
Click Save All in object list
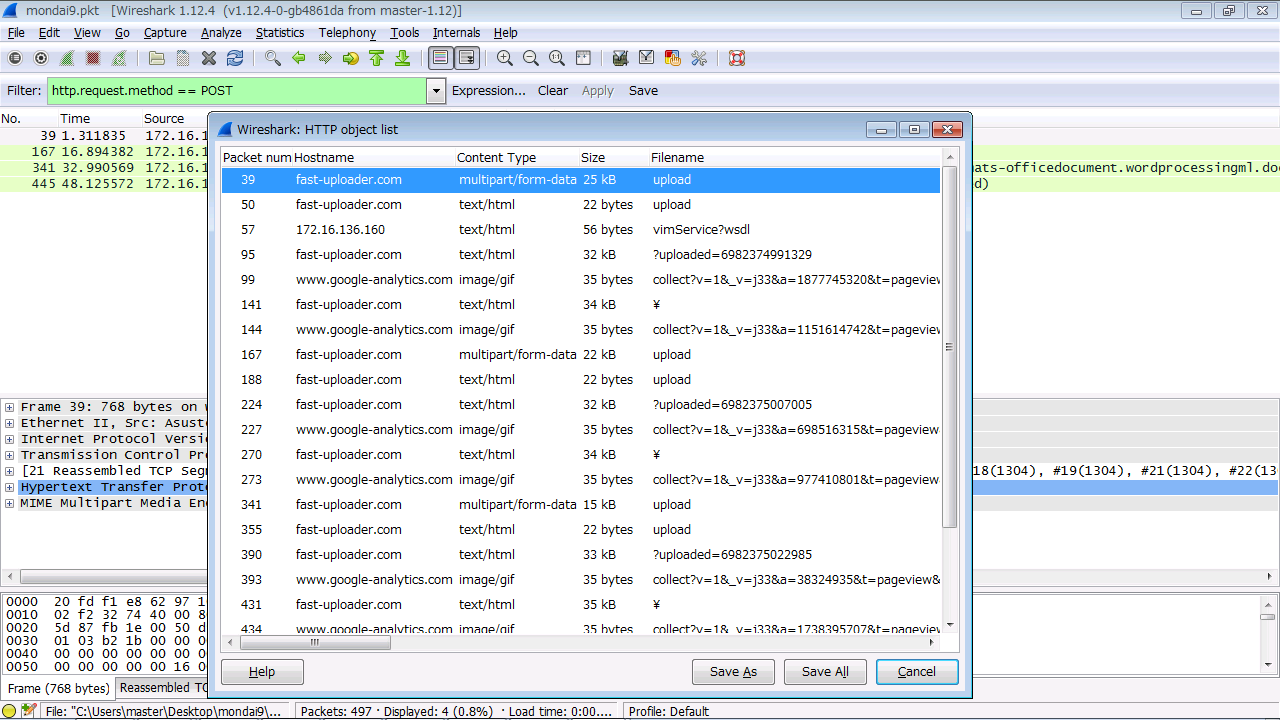(825, 672)
